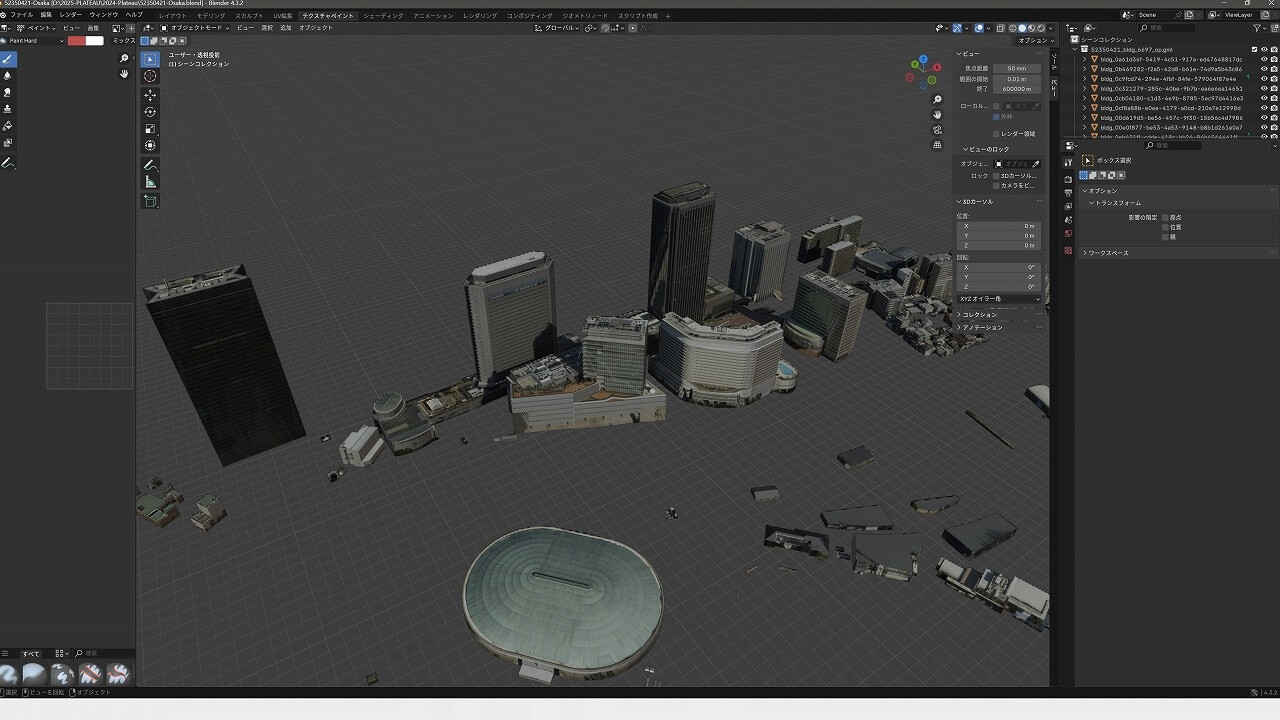The image size is (1280, 720).
Task: Switch to the シェーディング workspace tab
Action: (383, 16)
